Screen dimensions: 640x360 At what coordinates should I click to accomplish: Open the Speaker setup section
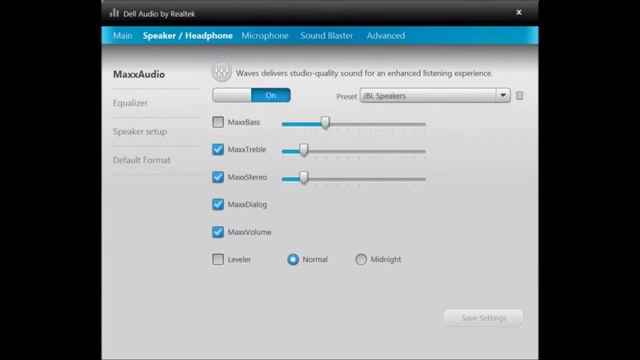[140, 131]
